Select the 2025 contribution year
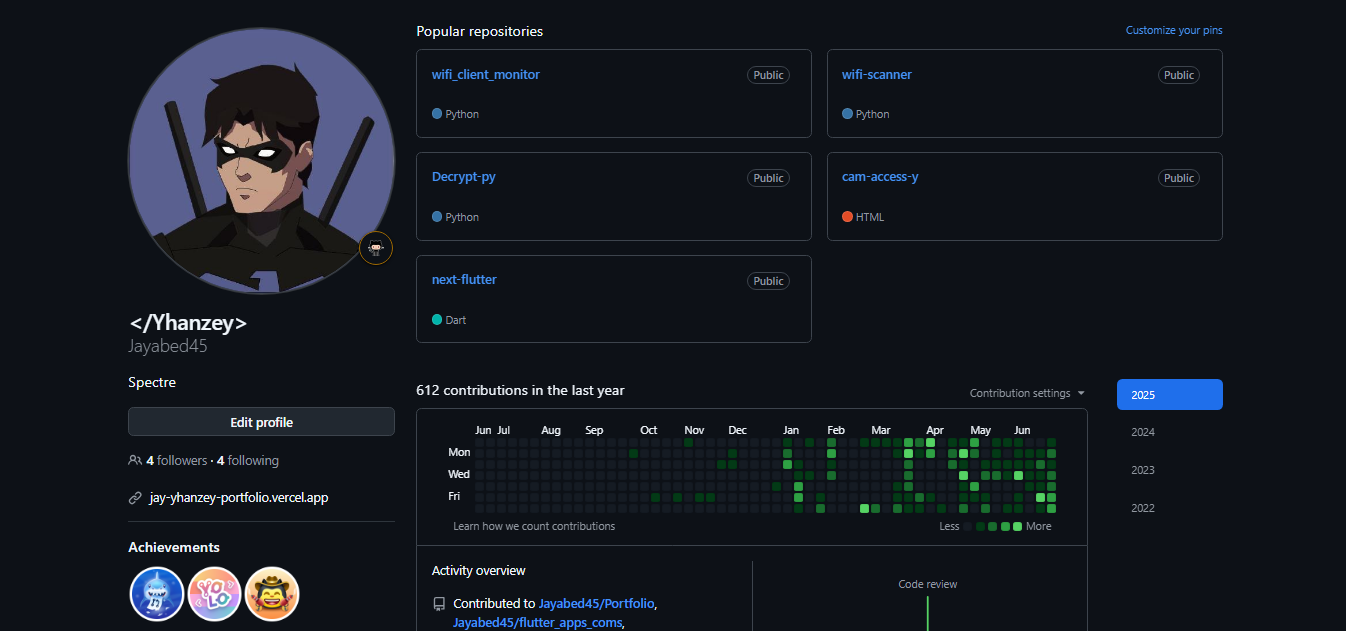 tap(1169, 395)
